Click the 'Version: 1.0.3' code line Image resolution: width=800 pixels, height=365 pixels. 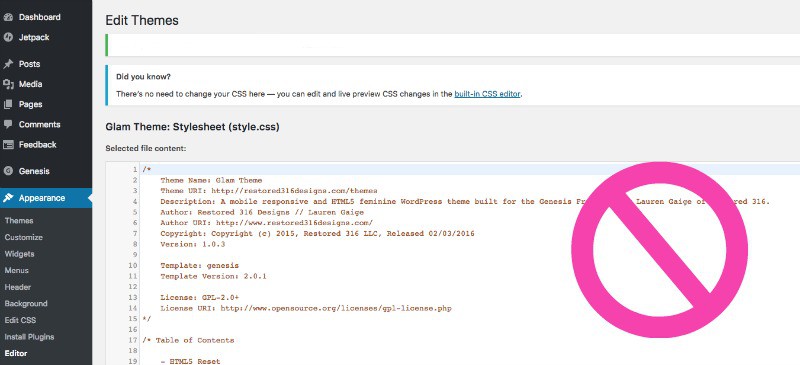[193, 245]
